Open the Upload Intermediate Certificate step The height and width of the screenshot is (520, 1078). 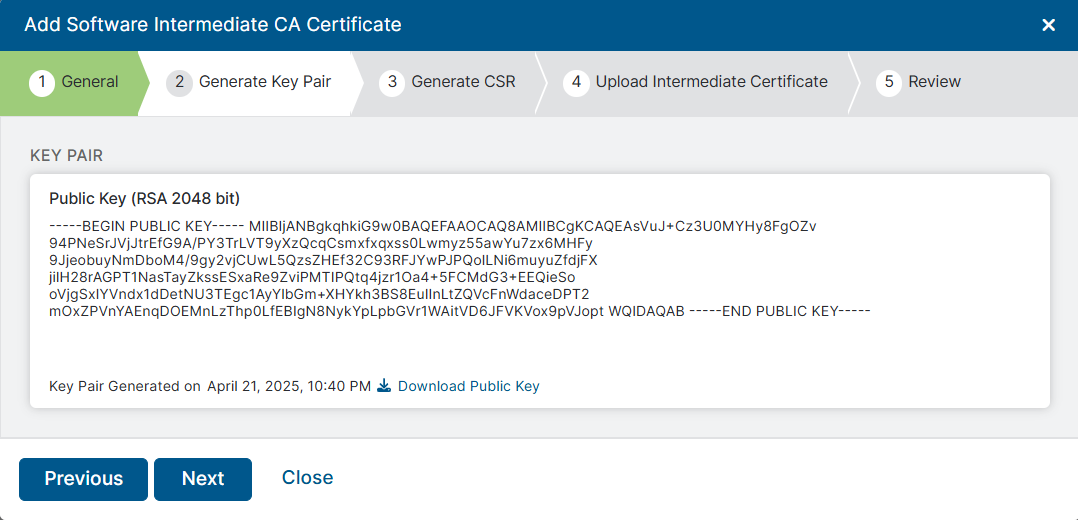(711, 82)
